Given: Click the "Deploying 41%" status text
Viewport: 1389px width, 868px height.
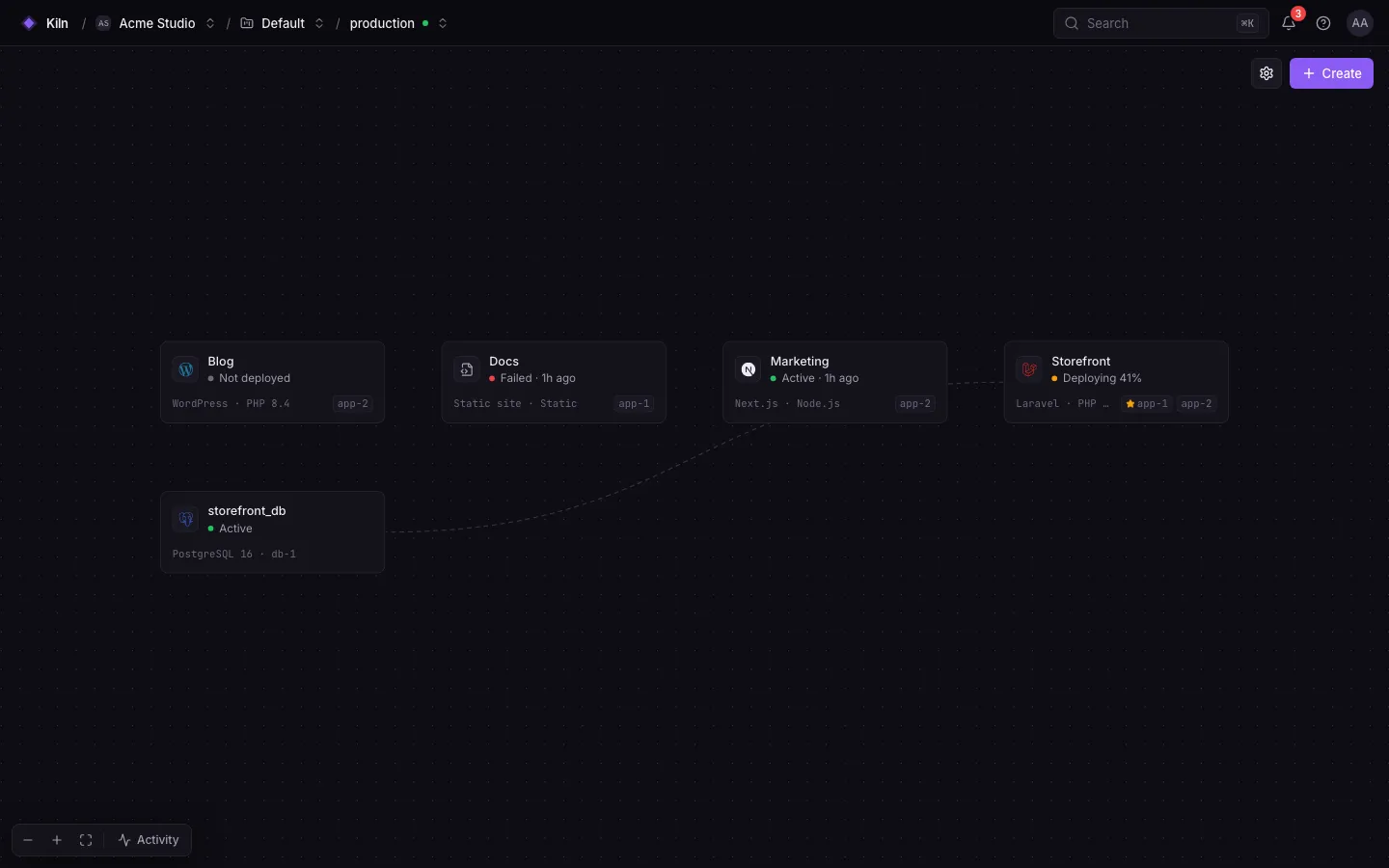Looking at the screenshot, I should [x=1103, y=379].
